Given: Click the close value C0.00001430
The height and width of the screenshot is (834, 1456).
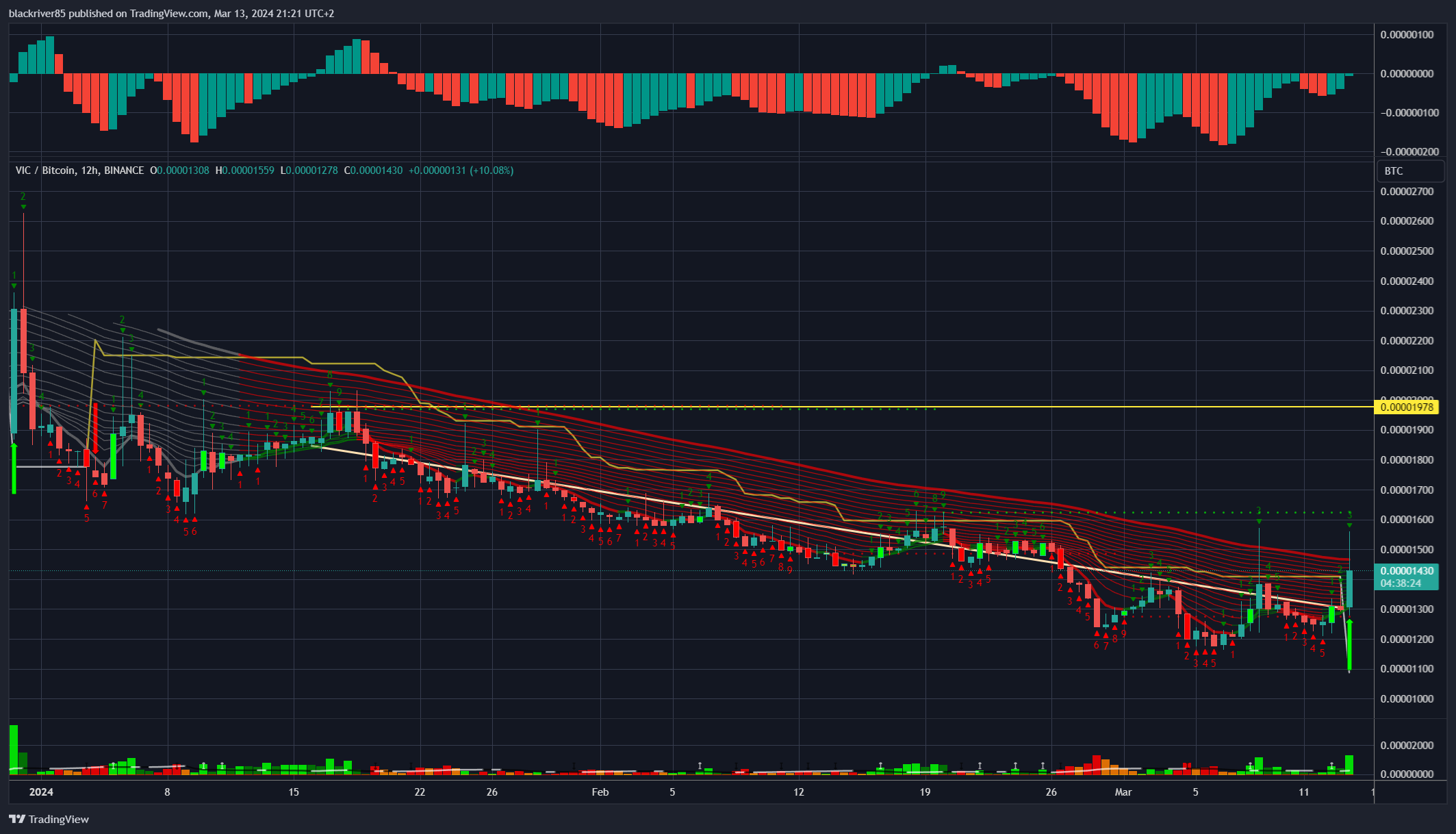Looking at the screenshot, I should (373, 170).
